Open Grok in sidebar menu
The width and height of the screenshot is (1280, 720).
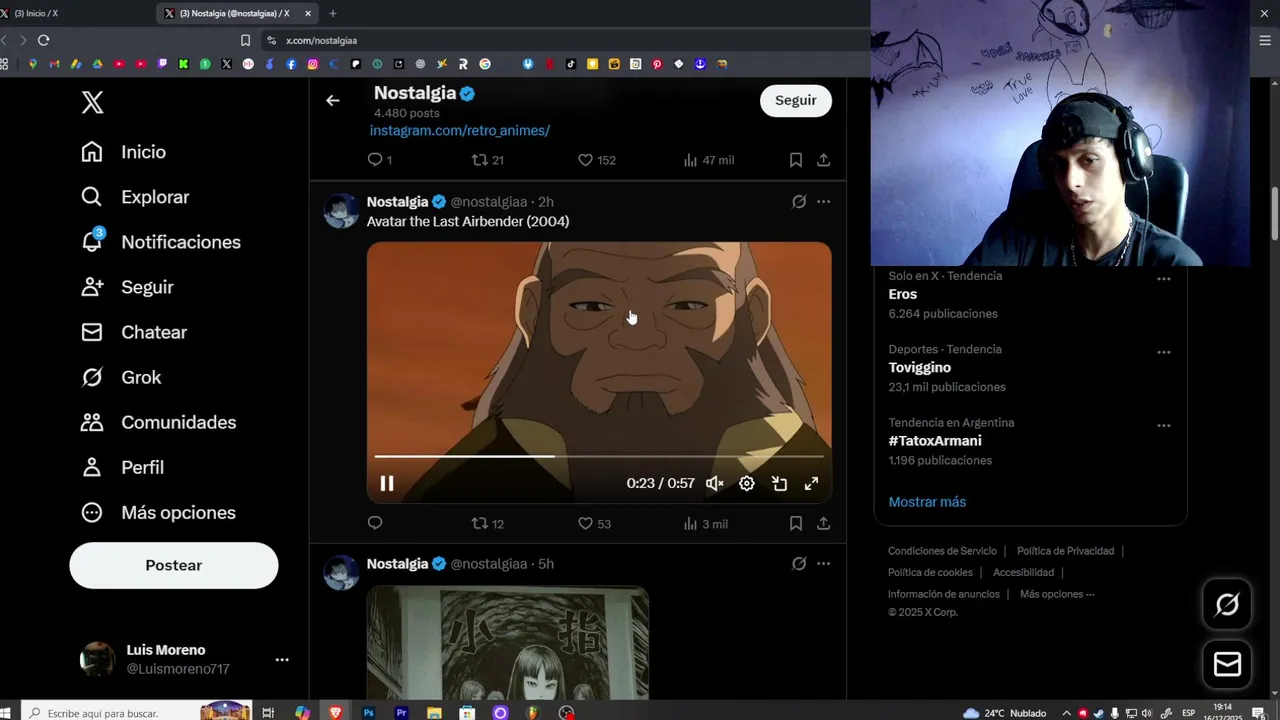(x=121, y=377)
